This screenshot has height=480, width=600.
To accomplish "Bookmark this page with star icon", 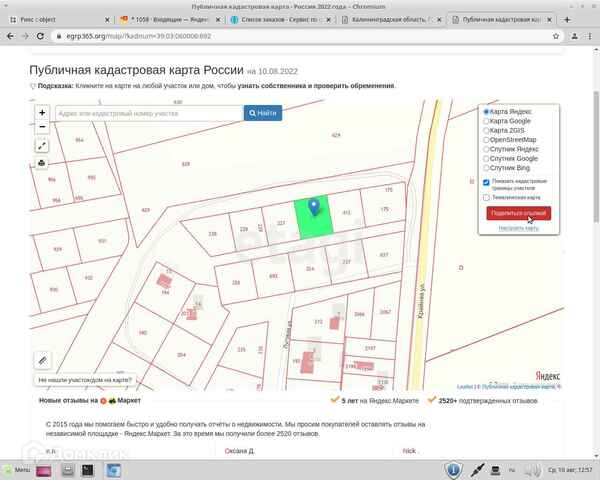I will tap(556, 36).
